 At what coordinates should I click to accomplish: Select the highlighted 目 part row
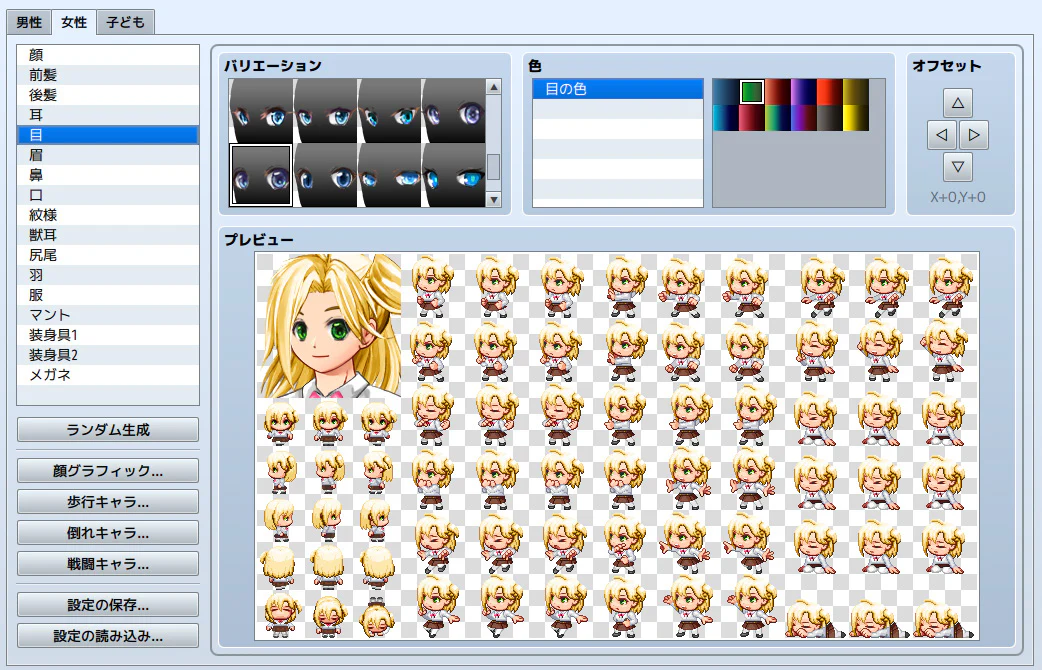tap(108, 135)
